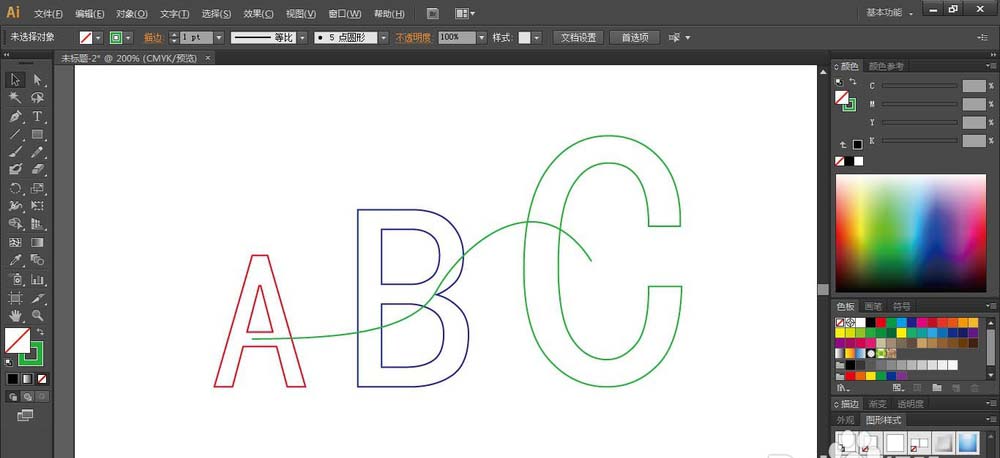The width and height of the screenshot is (1000, 458).
Task: Select the Rectangle shape tool
Action: [x=37, y=134]
